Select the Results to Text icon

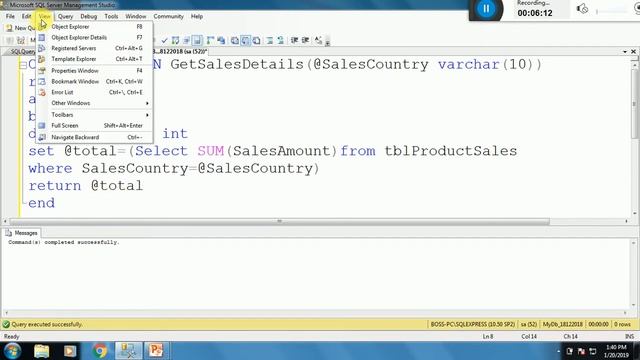click(x=235, y=40)
